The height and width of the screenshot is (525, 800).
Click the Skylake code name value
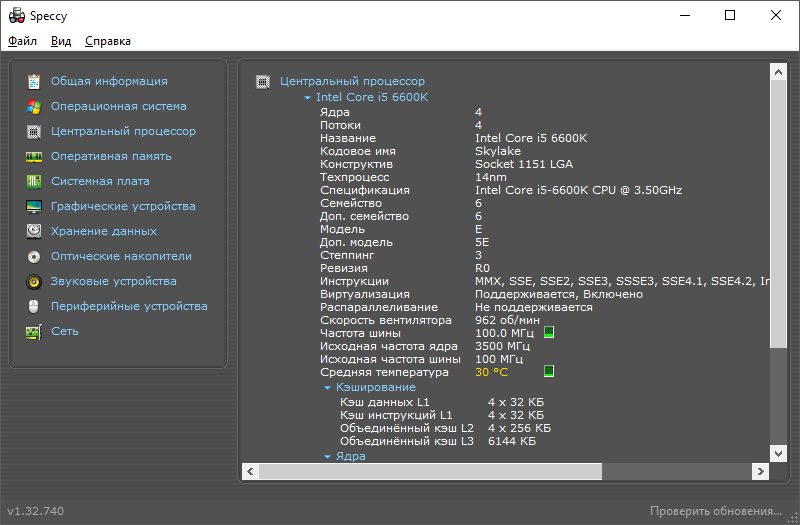click(498, 151)
